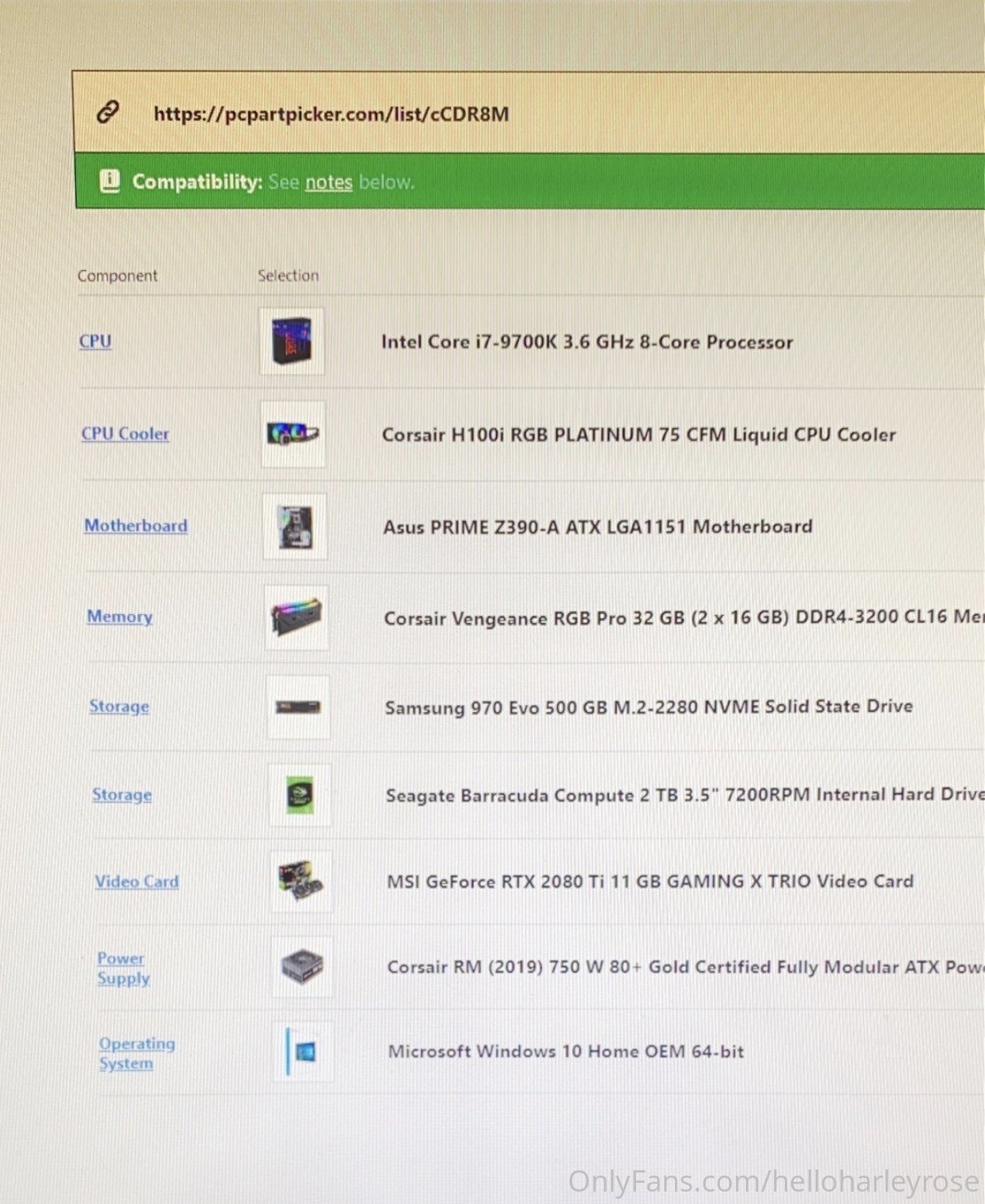The height and width of the screenshot is (1204, 985).
Task: Click the Corsair H100i cooler thumbnail
Action: [x=293, y=434]
